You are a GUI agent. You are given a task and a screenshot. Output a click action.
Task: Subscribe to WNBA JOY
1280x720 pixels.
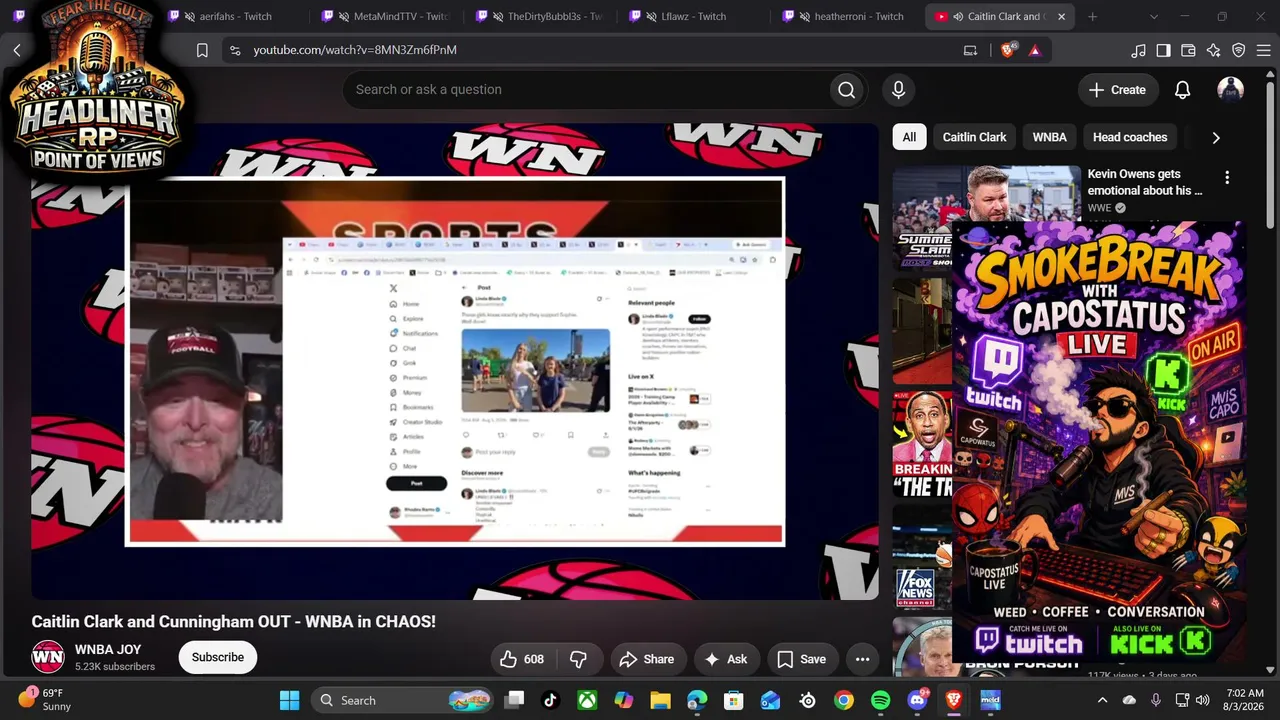pyautogui.click(x=218, y=657)
